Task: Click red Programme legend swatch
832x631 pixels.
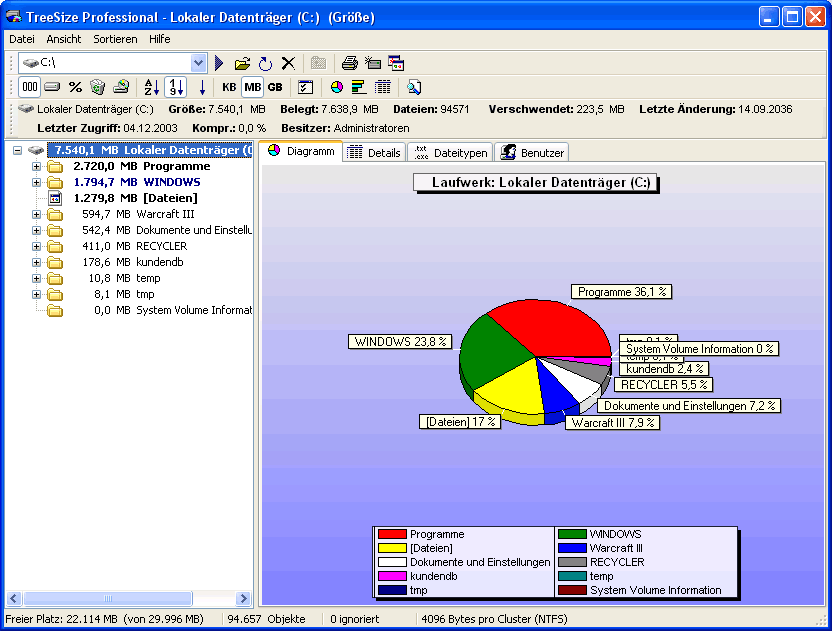Action: (392, 534)
